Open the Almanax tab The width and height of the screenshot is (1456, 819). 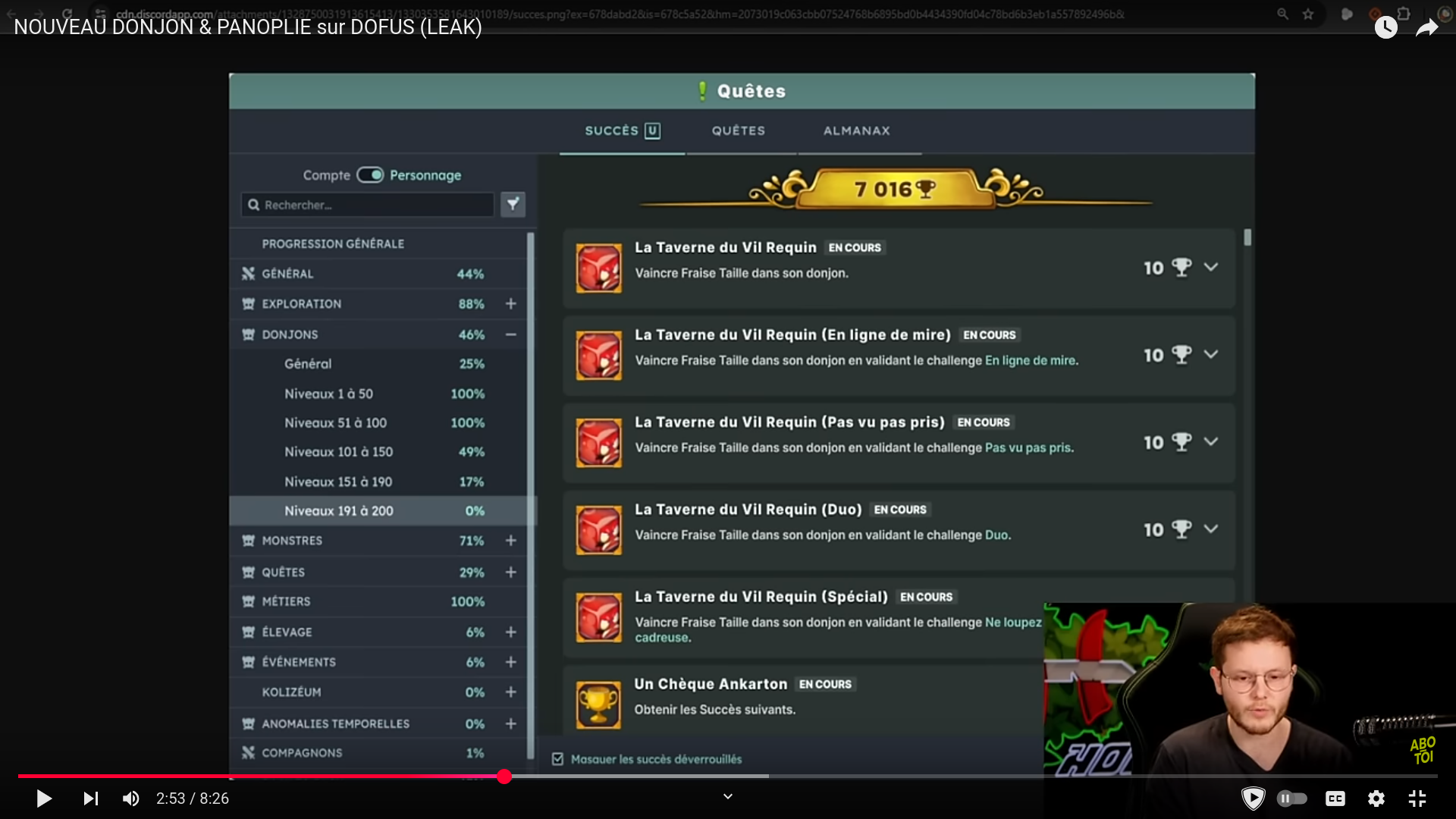[x=857, y=130]
